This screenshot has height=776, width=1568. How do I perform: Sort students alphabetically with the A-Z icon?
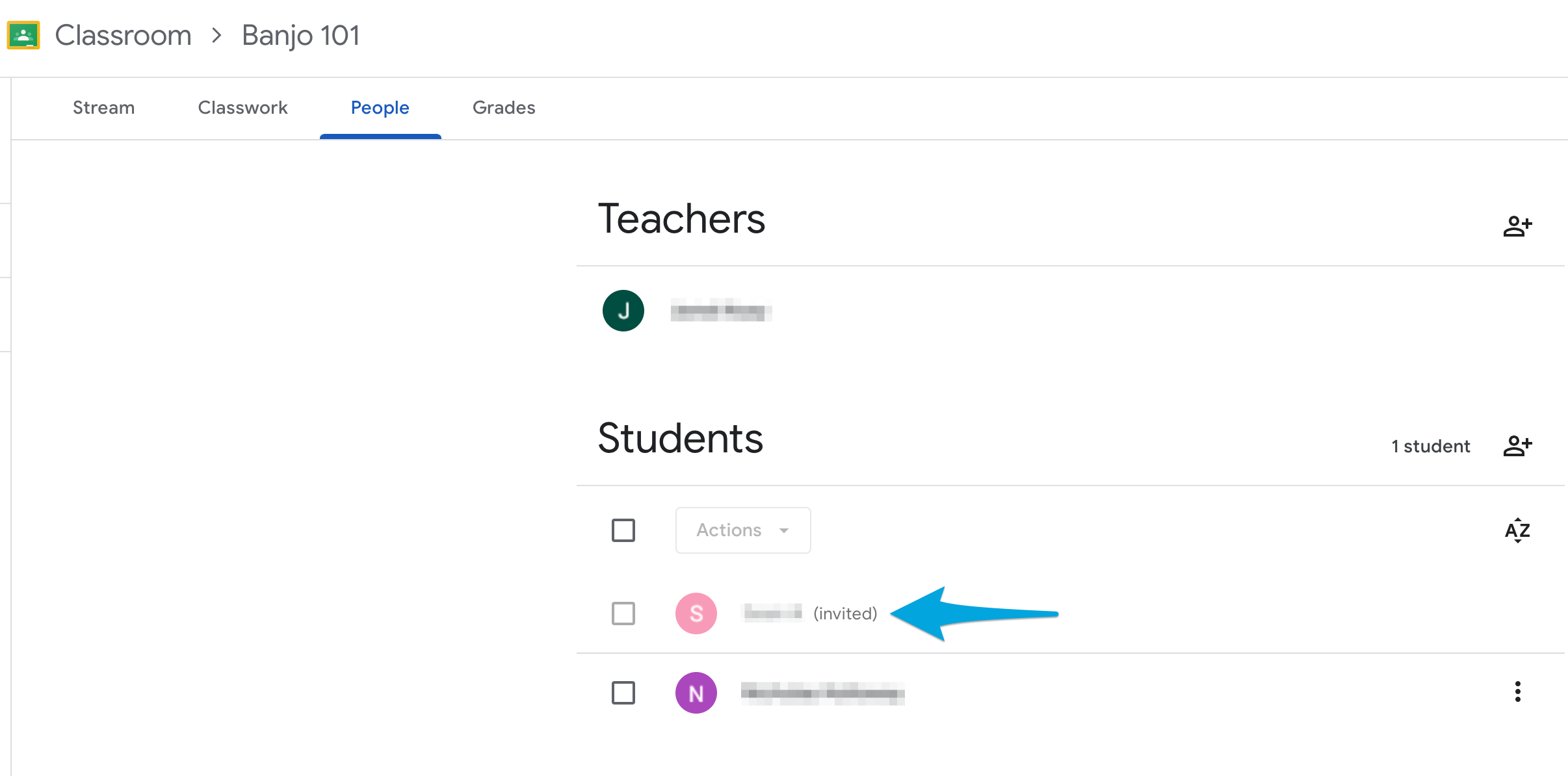coord(1517,531)
